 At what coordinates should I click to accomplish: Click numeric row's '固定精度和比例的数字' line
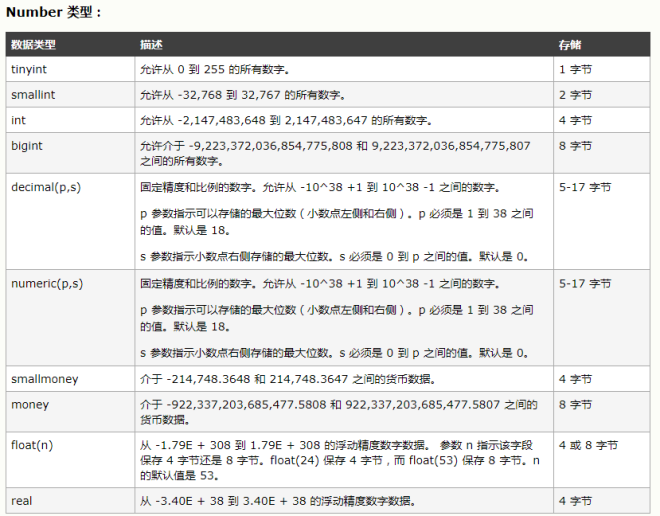tap(320, 284)
